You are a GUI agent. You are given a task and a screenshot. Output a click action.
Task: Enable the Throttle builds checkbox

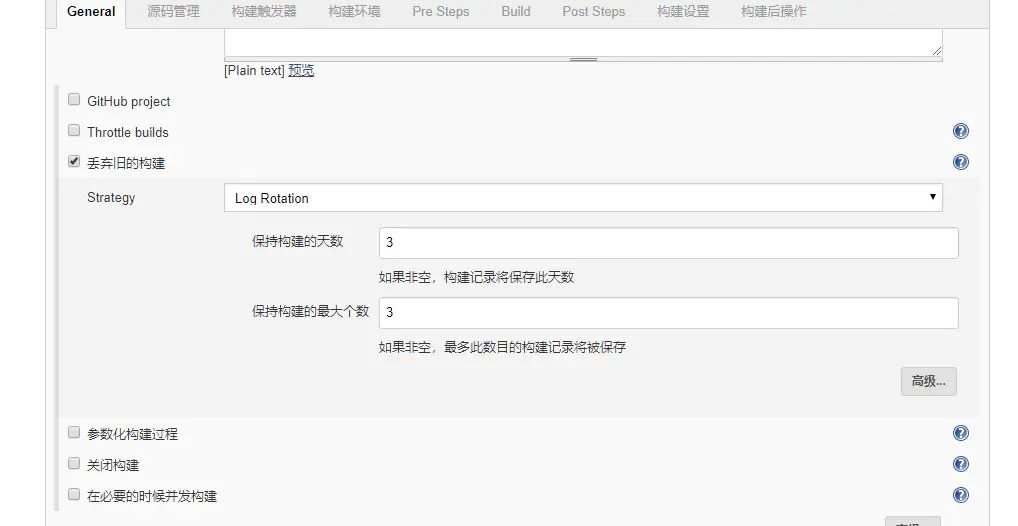coord(74,130)
